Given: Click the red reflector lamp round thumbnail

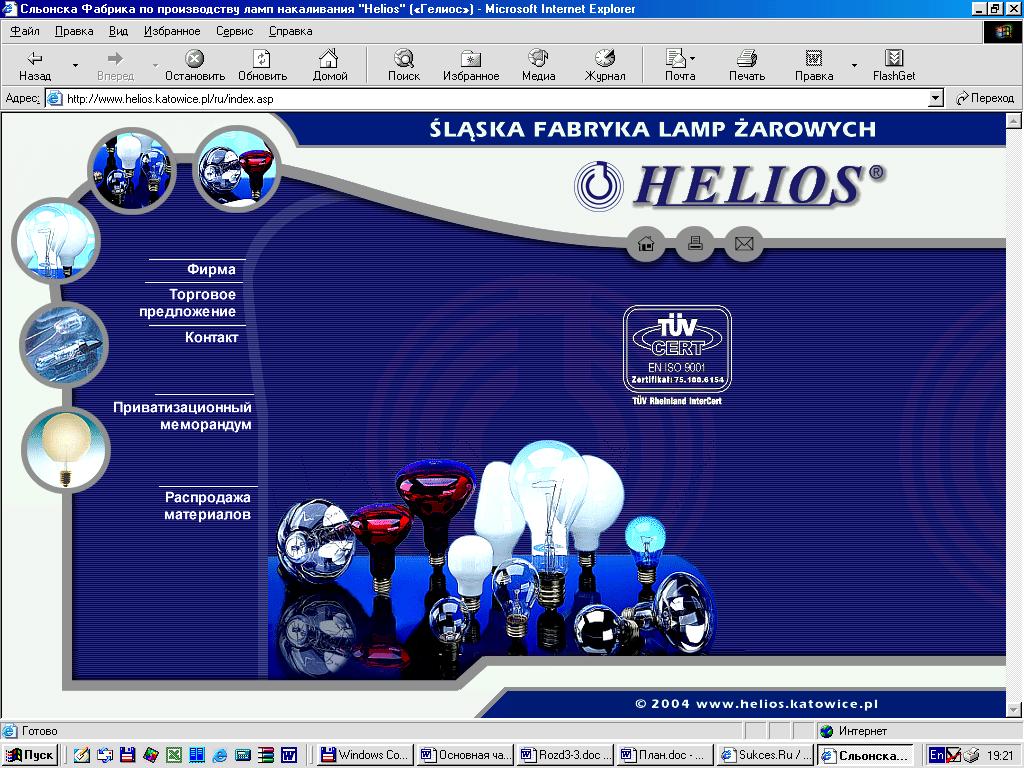Looking at the screenshot, I should pos(236,168).
